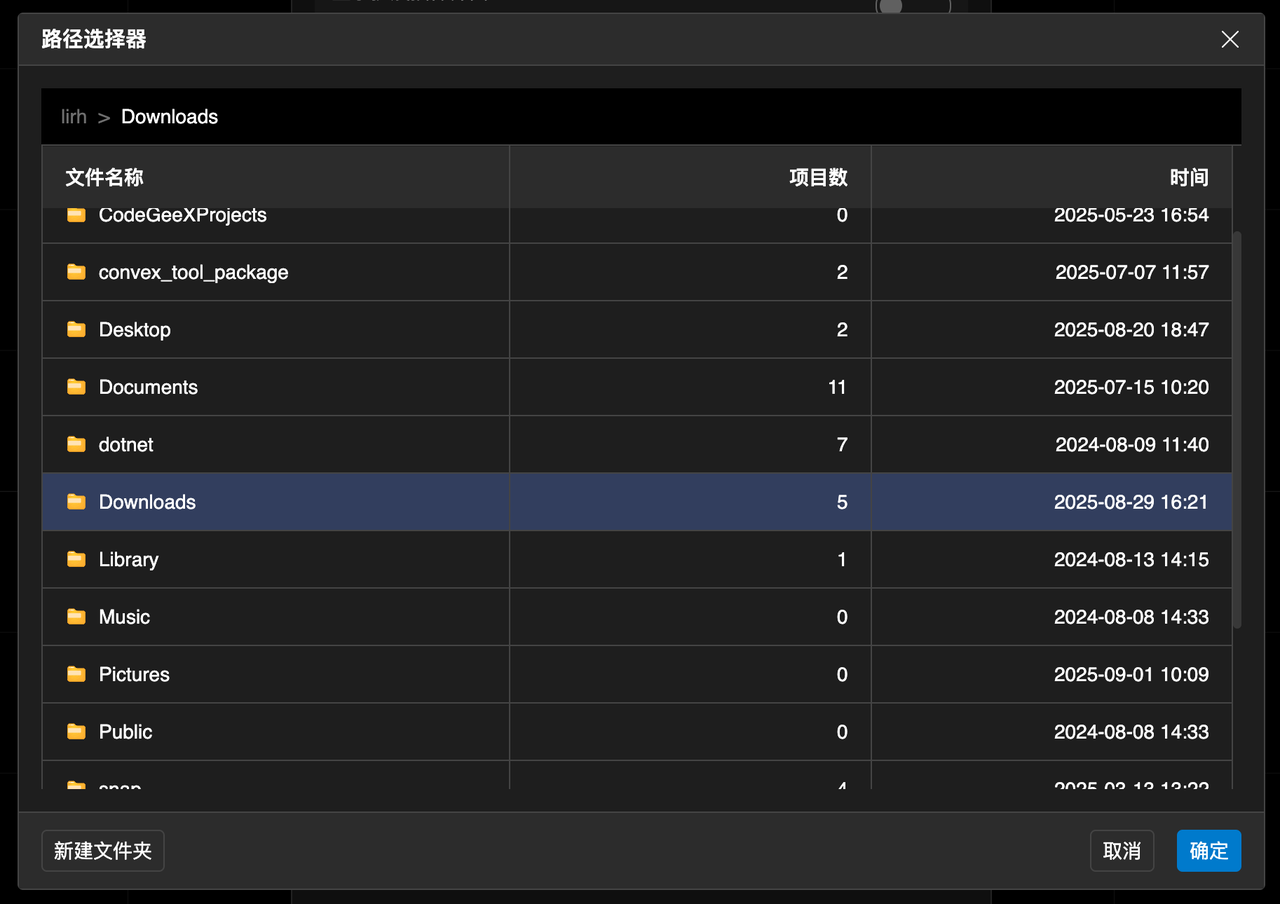This screenshot has height=904, width=1280.
Task: Click the file list vertical scrollbar
Action: [1237, 430]
